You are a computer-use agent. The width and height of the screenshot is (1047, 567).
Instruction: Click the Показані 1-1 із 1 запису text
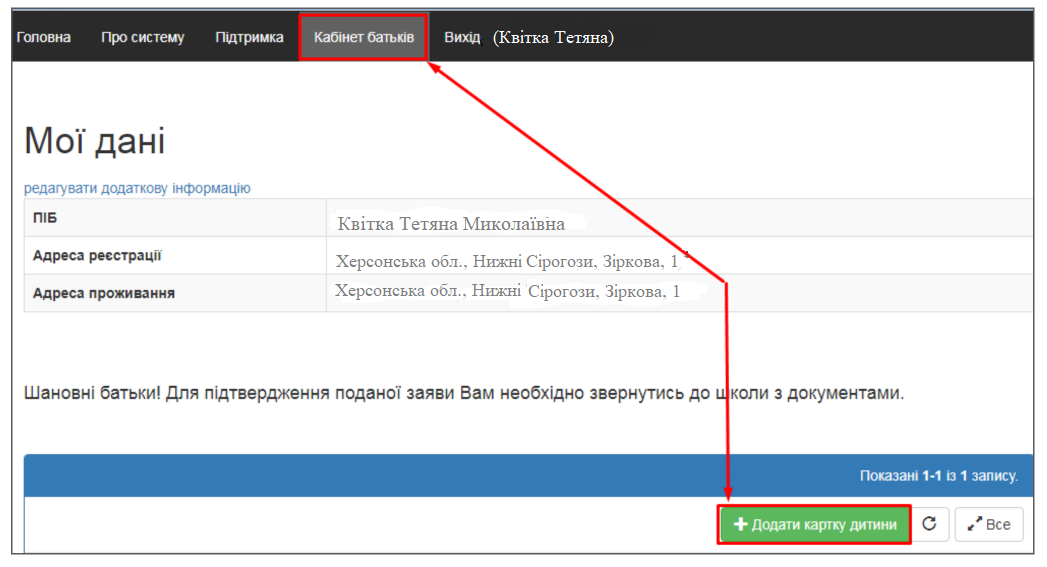tap(938, 476)
